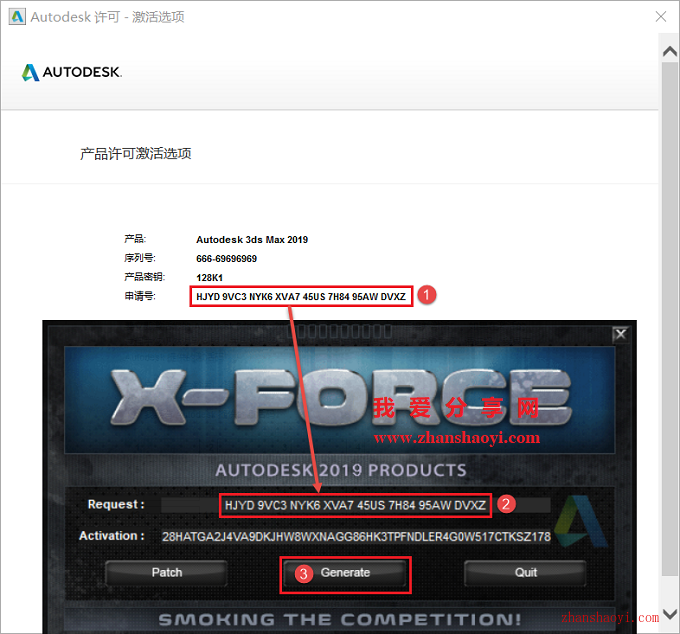The height and width of the screenshot is (634, 680).
Task: Click the Autodesk title bar app icon
Action: pos(17,17)
